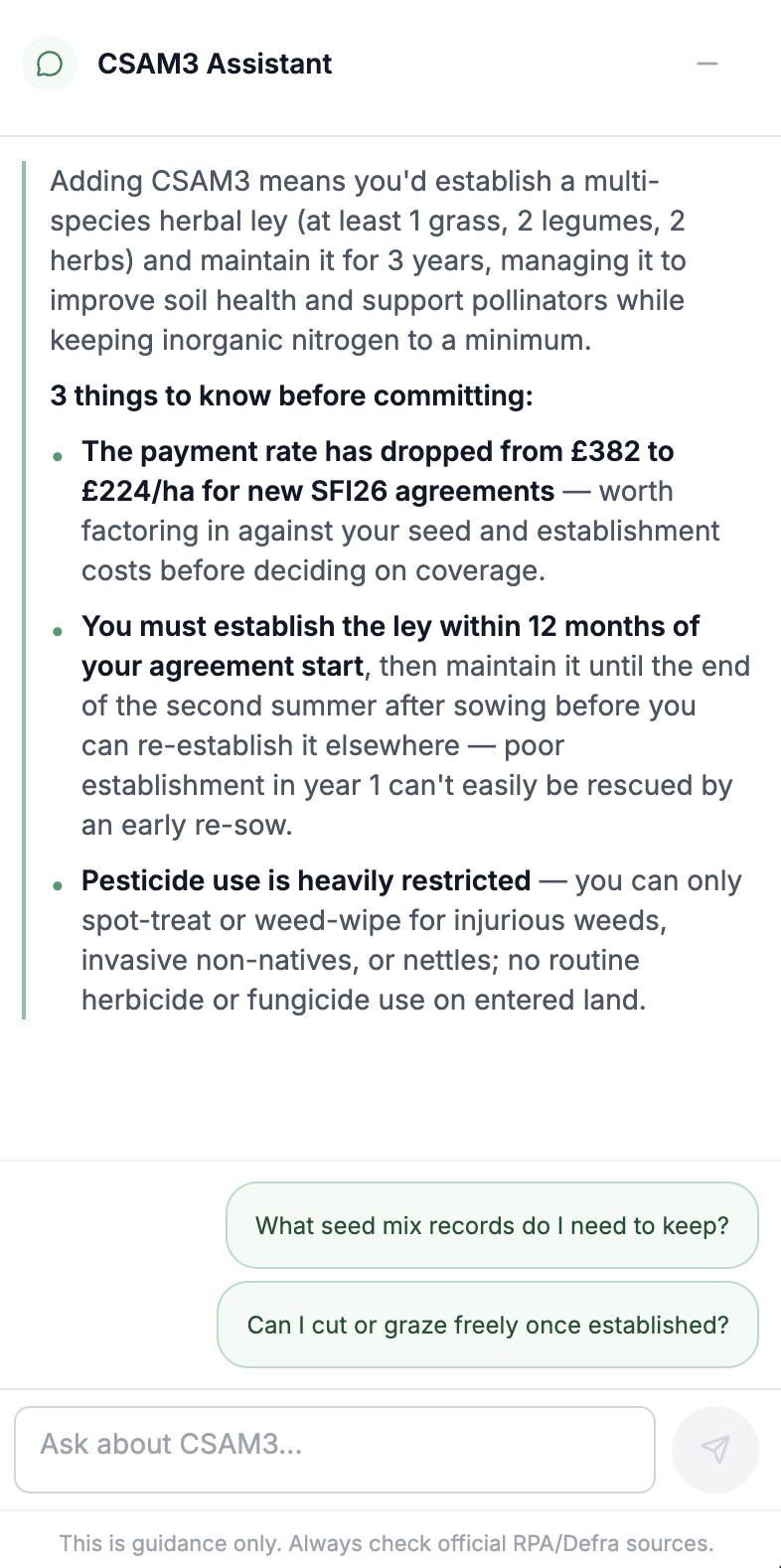
Task: Click the 'guidance only' RPA/Defra disclaimer footer
Action: click(387, 1543)
